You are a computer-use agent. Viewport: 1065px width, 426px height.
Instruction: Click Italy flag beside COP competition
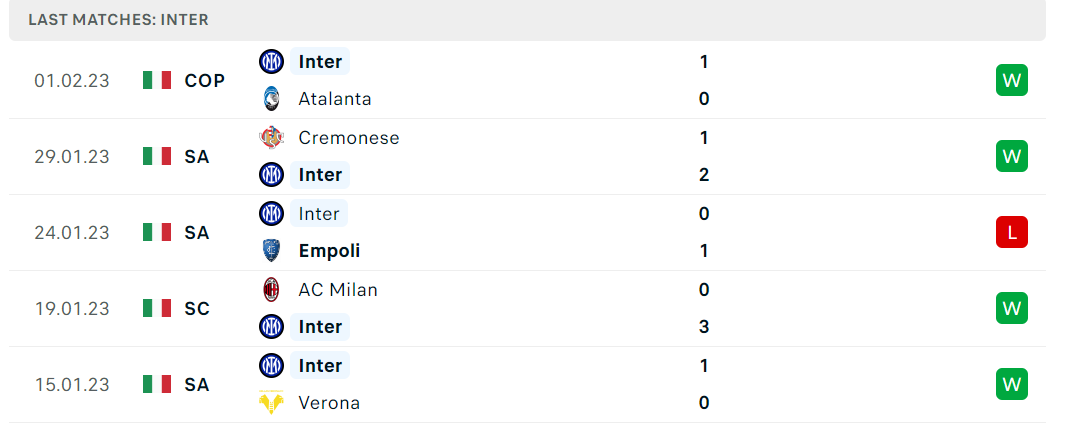157,80
